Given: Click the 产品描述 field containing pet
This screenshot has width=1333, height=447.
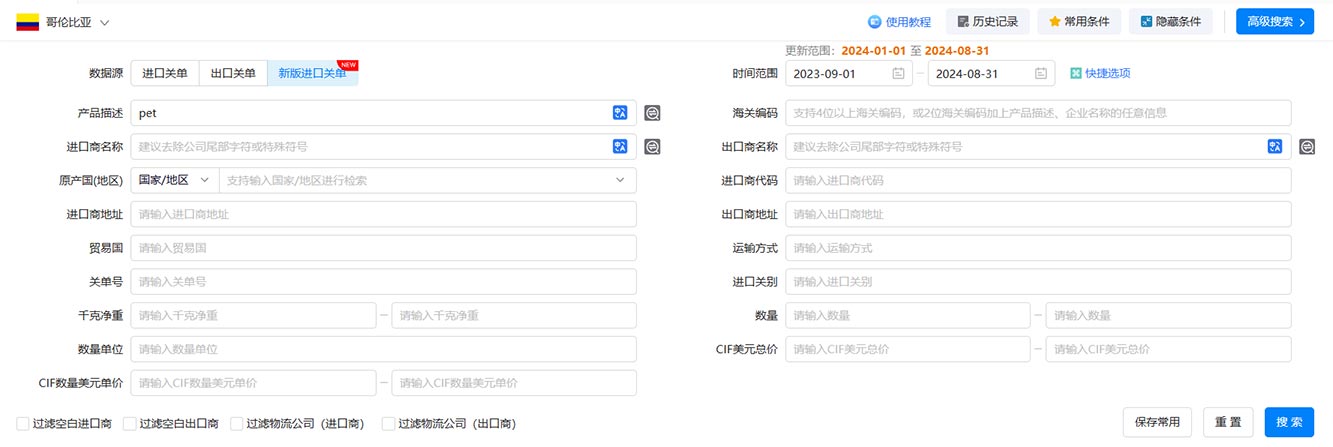Looking at the screenshot, I should (383, 113).
